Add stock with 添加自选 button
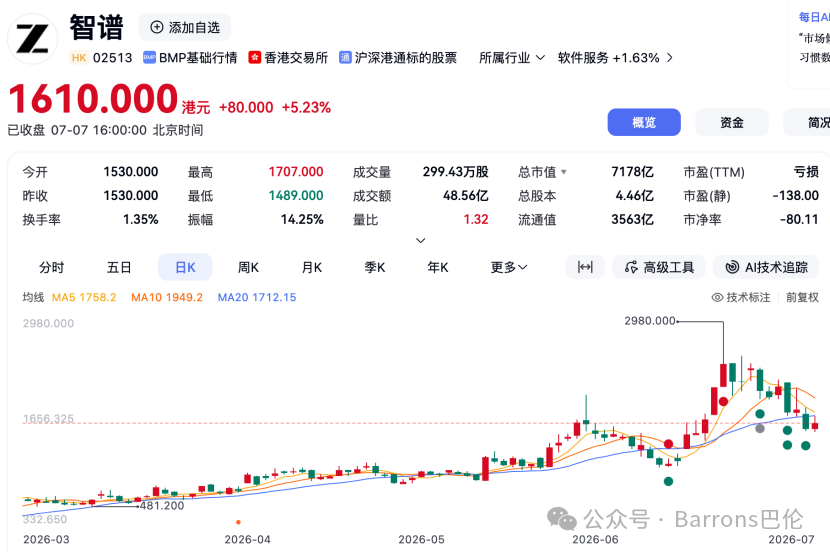 click(x=185, y=27)
